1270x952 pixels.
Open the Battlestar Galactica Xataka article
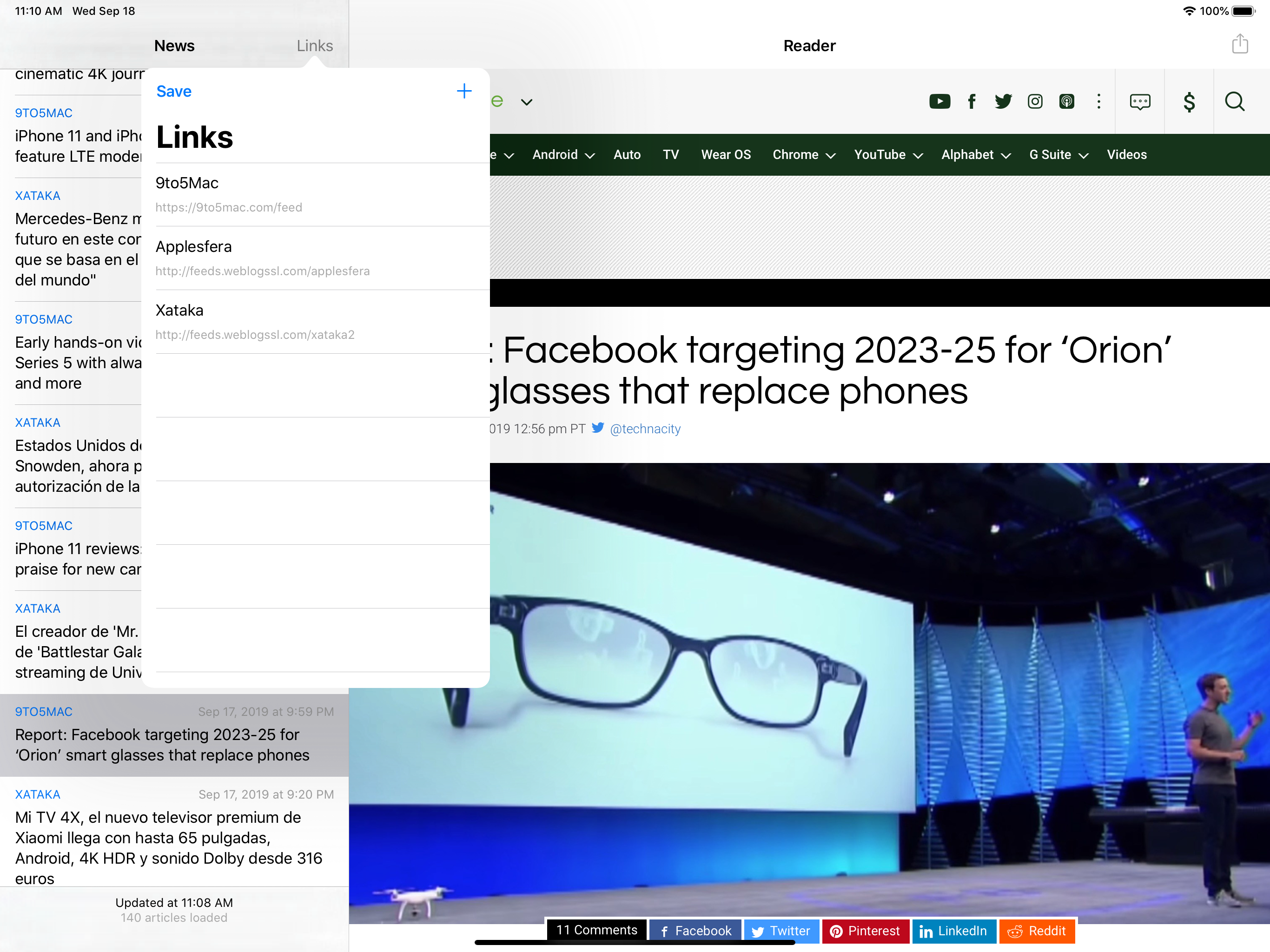coord(71,642)
